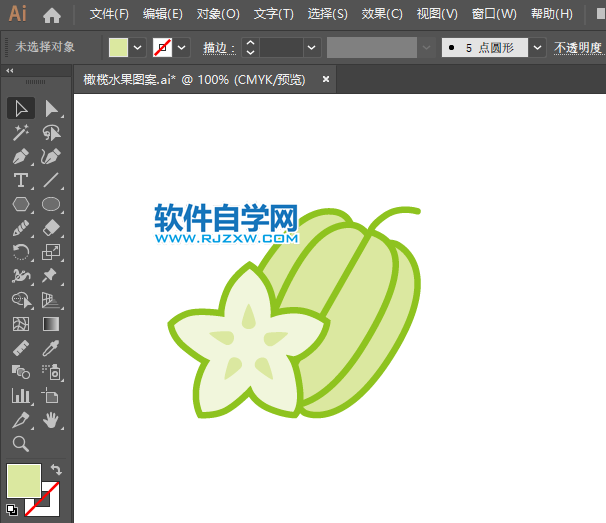Image resolution: width=606 pixels, height=523 pixels.
Task: Activate the Type tool
Action: (x=21, y=180)
